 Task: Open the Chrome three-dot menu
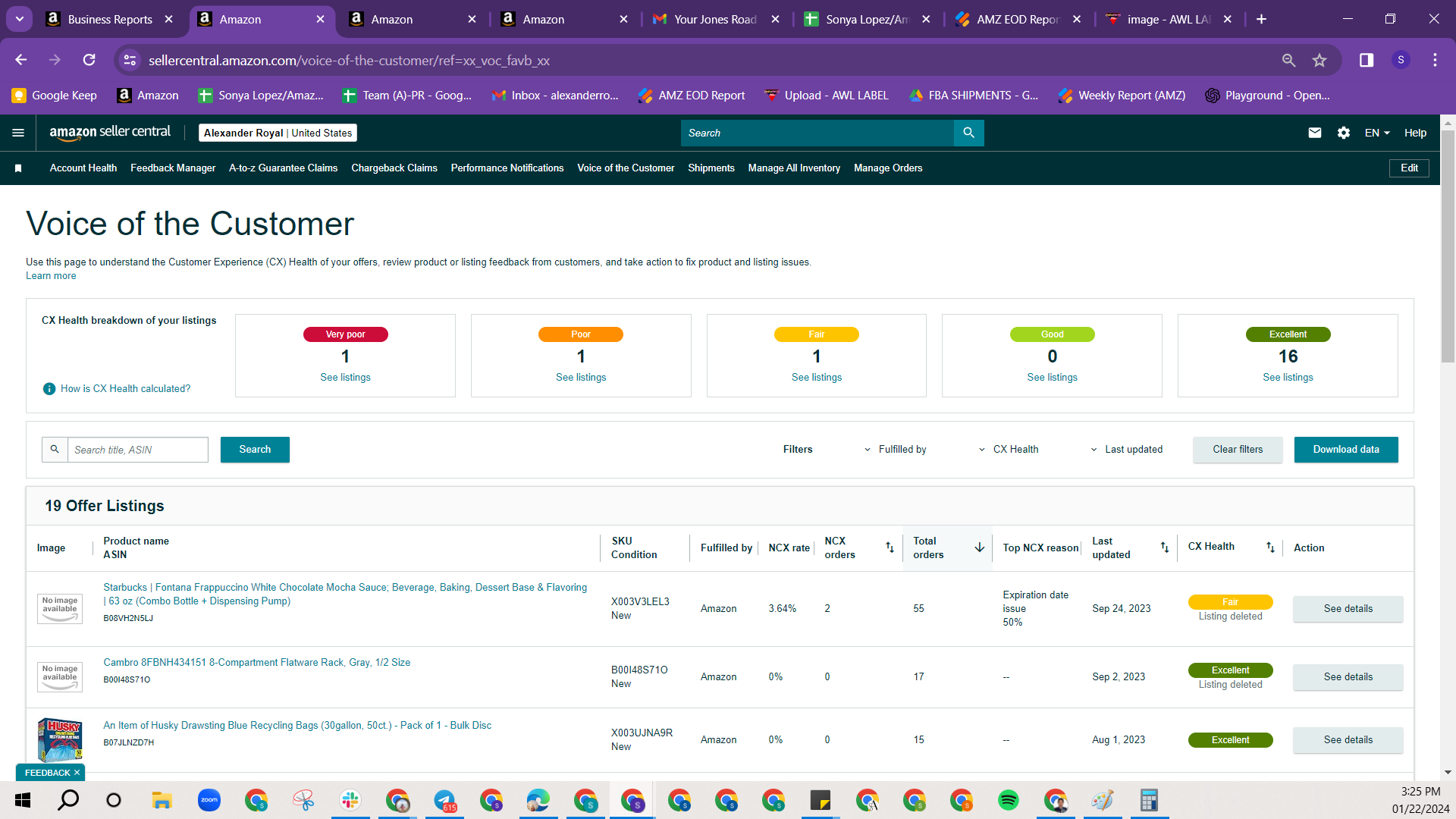pyautogui.click(x=1435, y=60)
